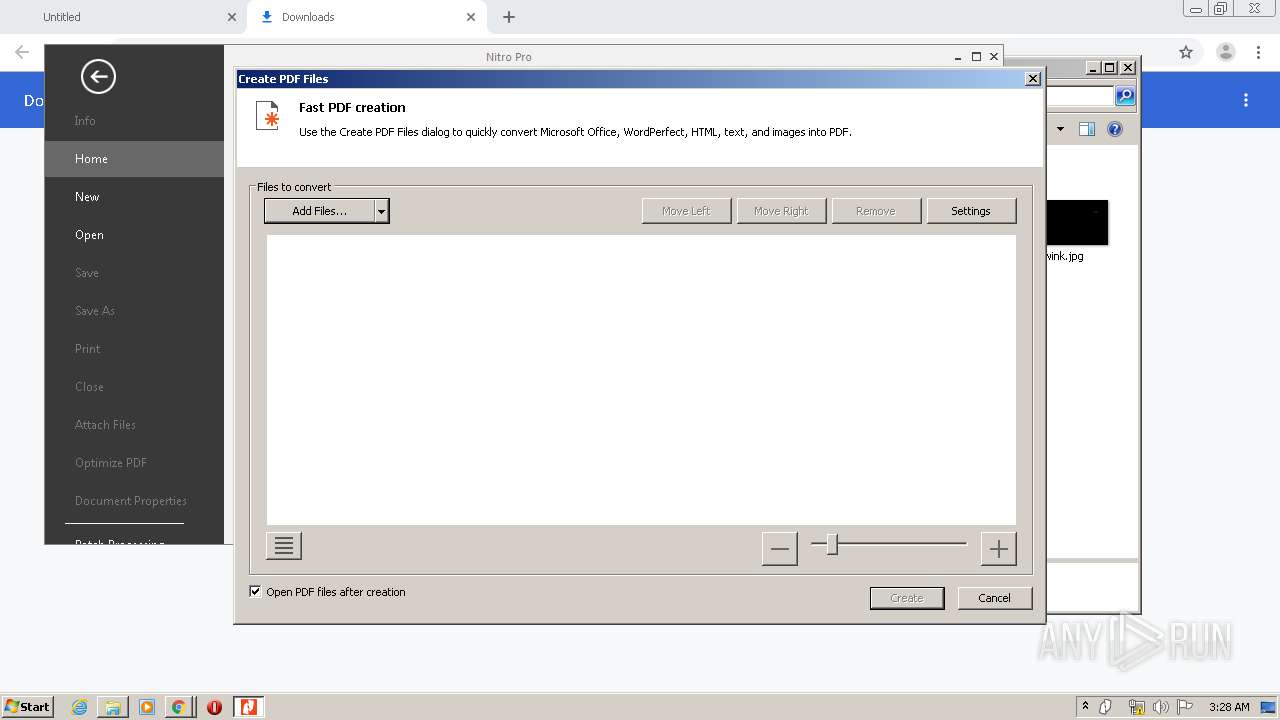Click the Move Left button
Image resolution: width=1280 pixels, height=720 pixels.
(686, 211)
